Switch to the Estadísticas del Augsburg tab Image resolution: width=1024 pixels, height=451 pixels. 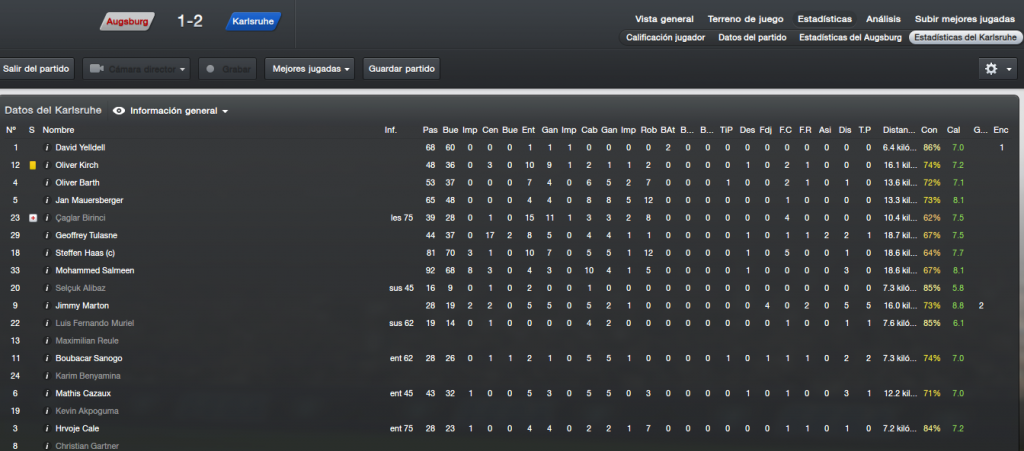(x=850, y=37)
